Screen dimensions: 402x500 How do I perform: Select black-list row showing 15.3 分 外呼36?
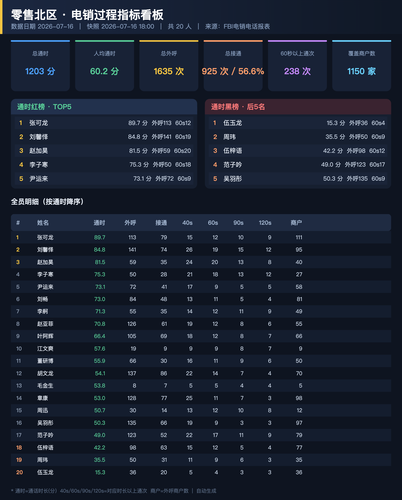(x=298, y=123)
